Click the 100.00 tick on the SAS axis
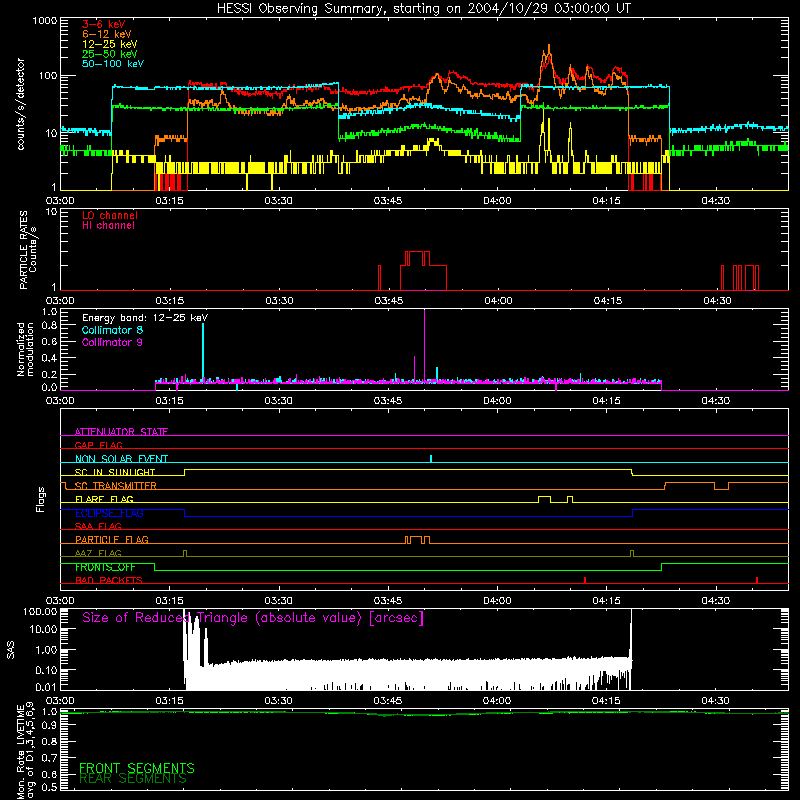The width and height of the screenshot is (800, 800). [x=40, y=611]
